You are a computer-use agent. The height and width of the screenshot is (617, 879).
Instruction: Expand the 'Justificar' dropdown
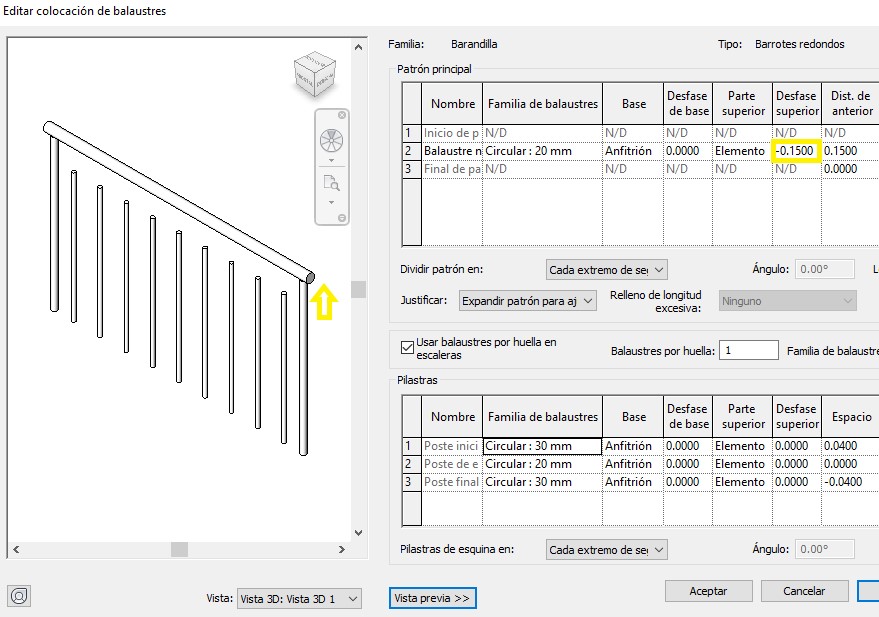(x=528, y=300)
